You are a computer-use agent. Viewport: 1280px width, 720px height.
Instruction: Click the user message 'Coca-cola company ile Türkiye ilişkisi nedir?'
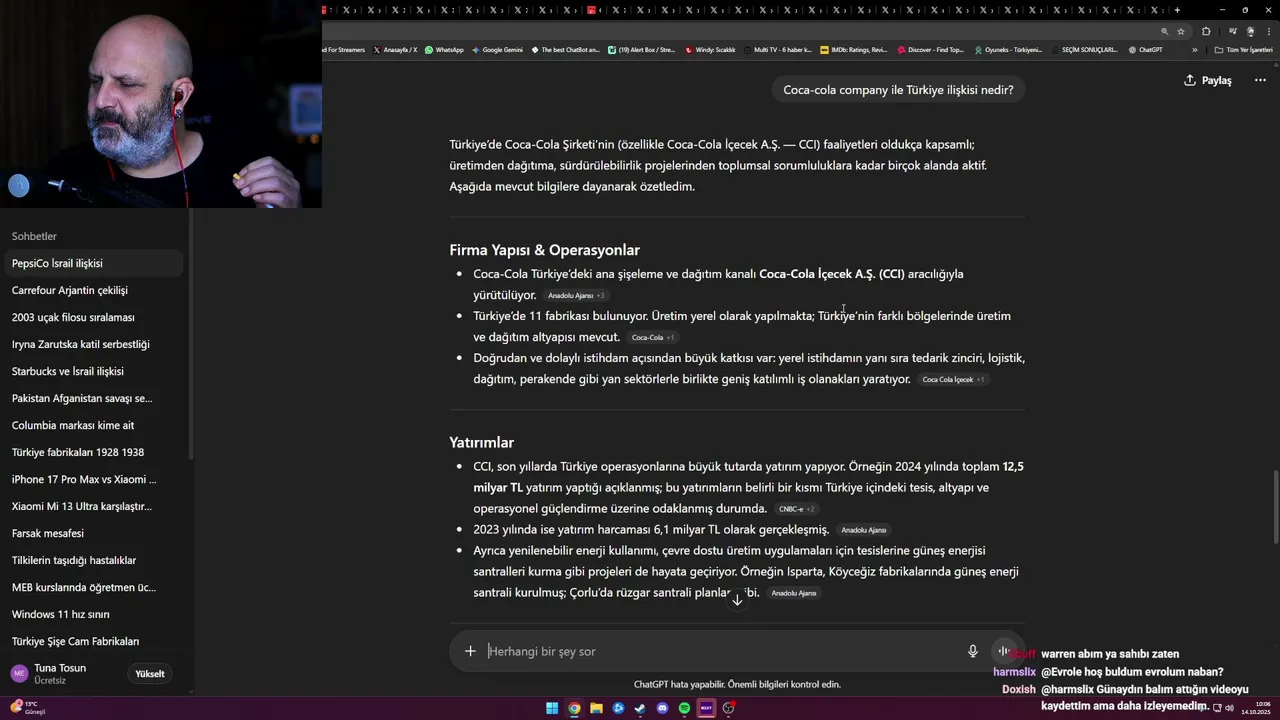898,90
